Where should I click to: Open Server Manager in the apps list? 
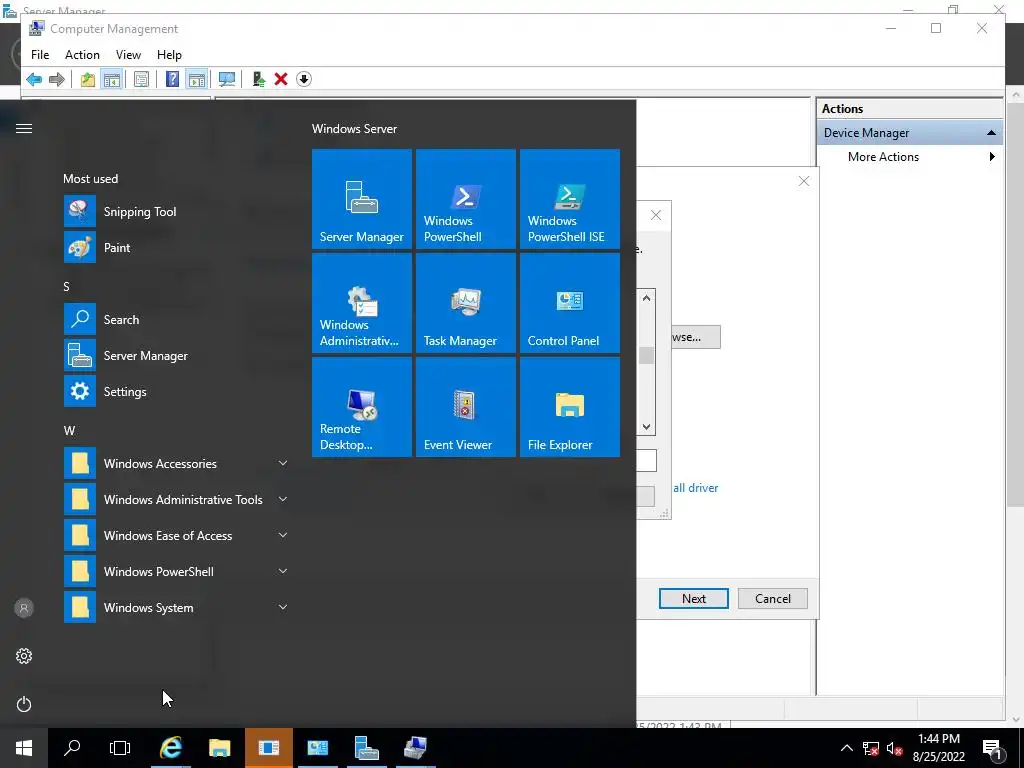pyautogui.click(x=176, y=355)
